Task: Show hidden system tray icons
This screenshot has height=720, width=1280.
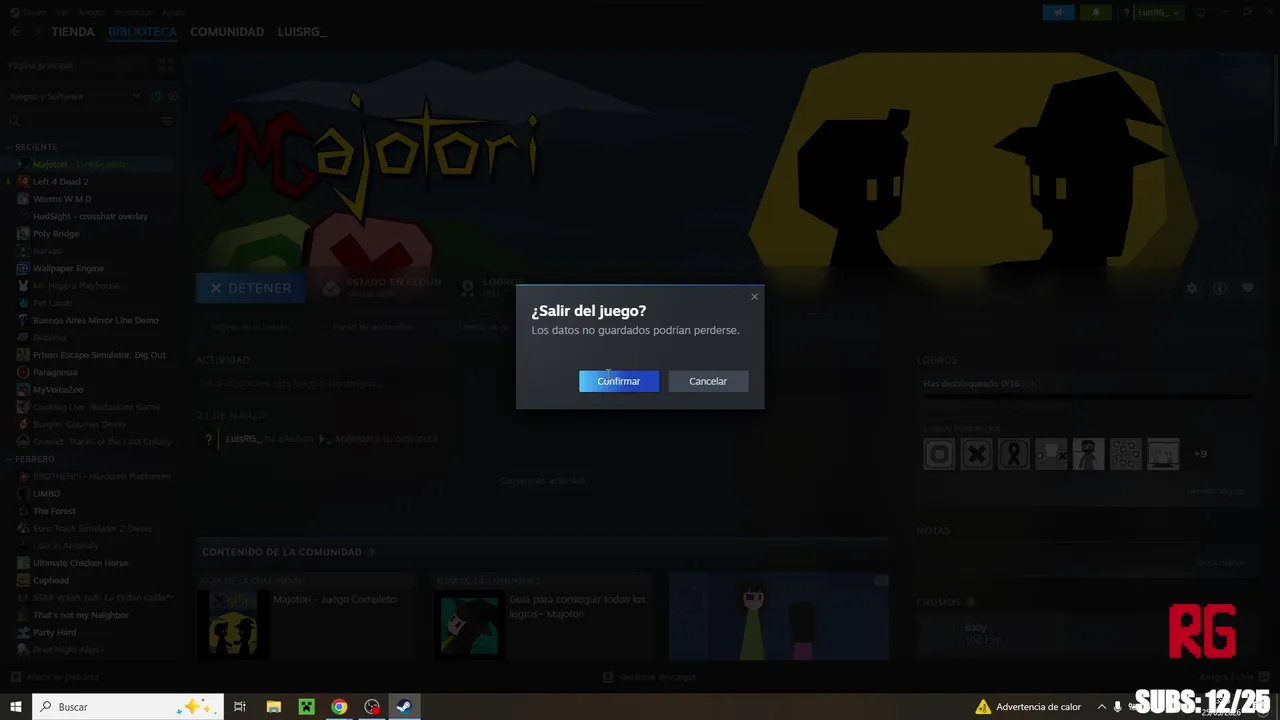Action: 1101,707
